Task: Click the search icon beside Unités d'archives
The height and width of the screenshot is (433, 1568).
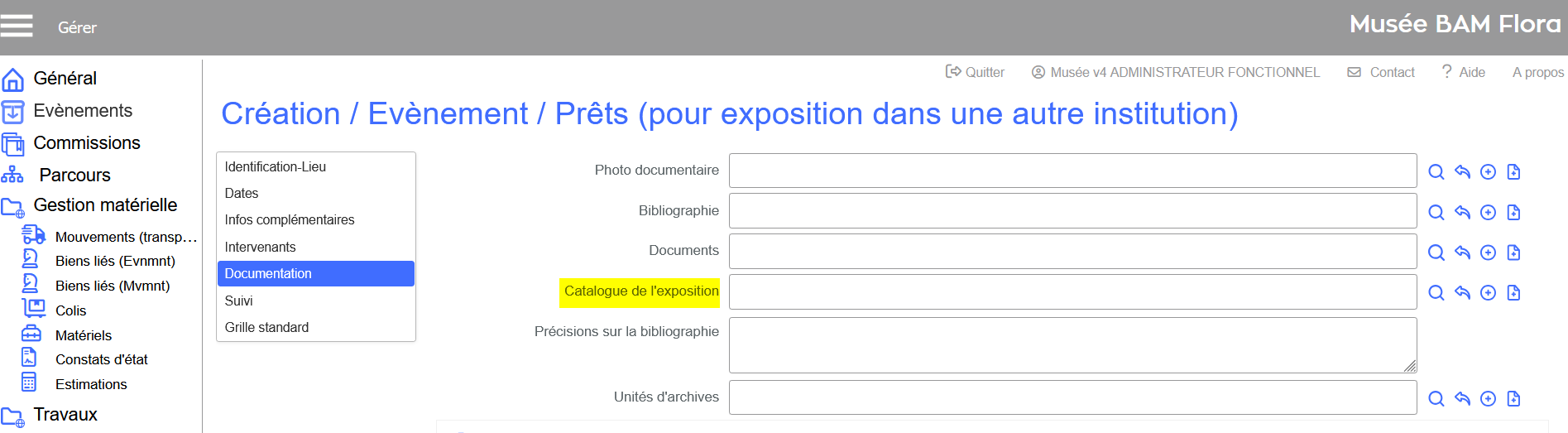Action: (1436, 399)
